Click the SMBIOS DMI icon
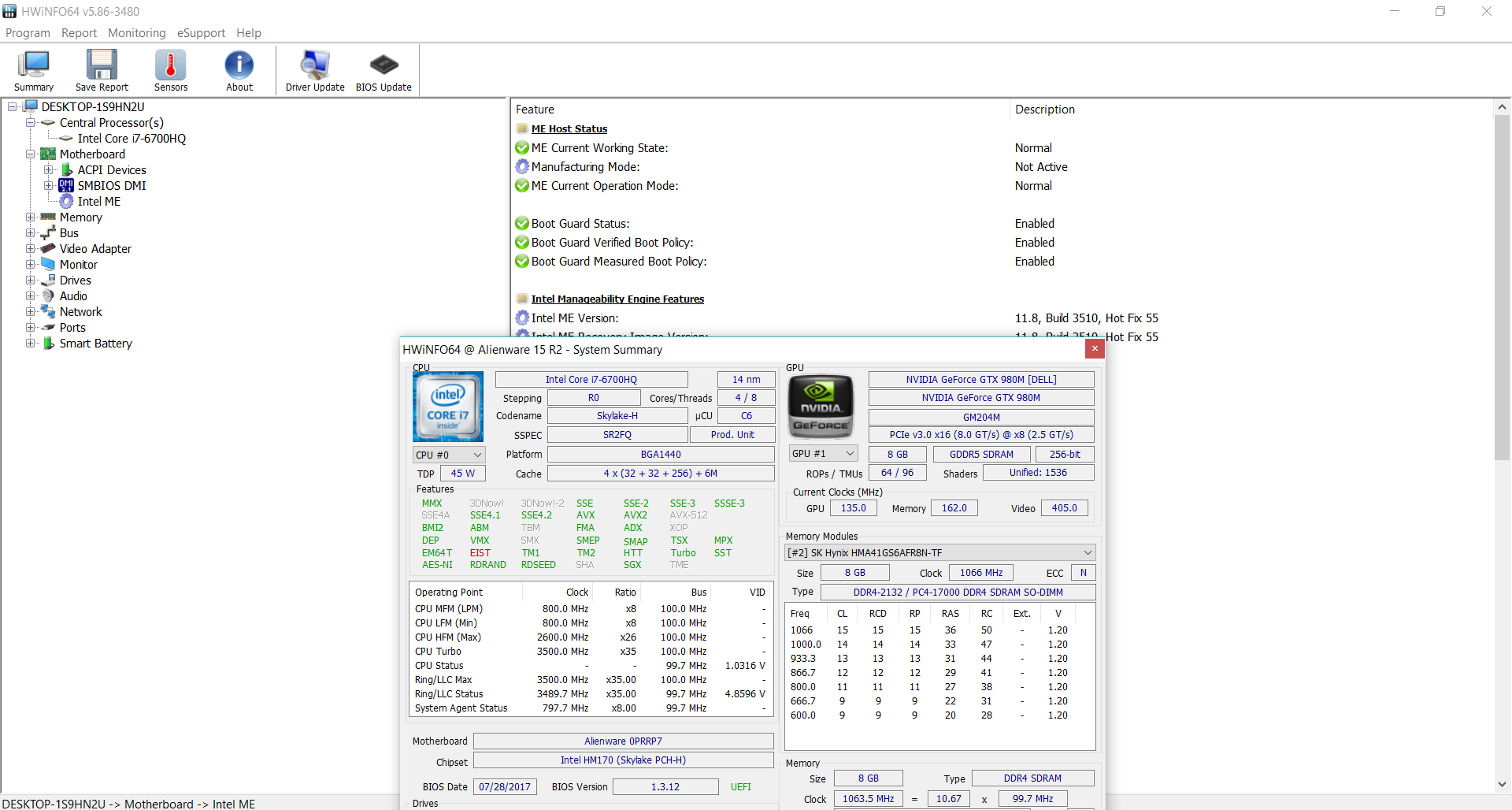Image resolution: width=1512 pixels, height=810 pixels. pyautogui.click(x=66, y=185)
